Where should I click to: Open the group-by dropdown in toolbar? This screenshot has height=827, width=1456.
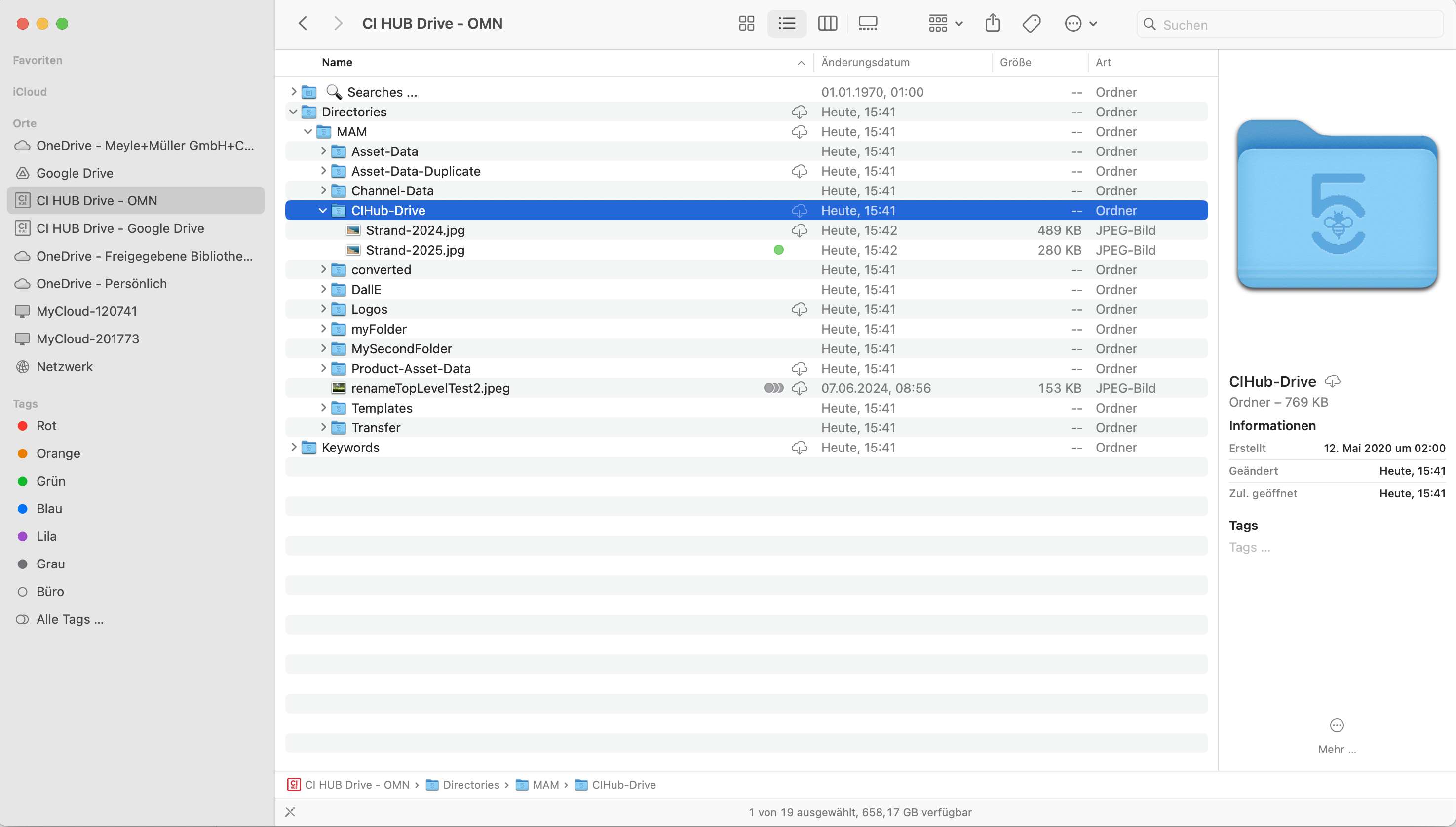point(945,23)
